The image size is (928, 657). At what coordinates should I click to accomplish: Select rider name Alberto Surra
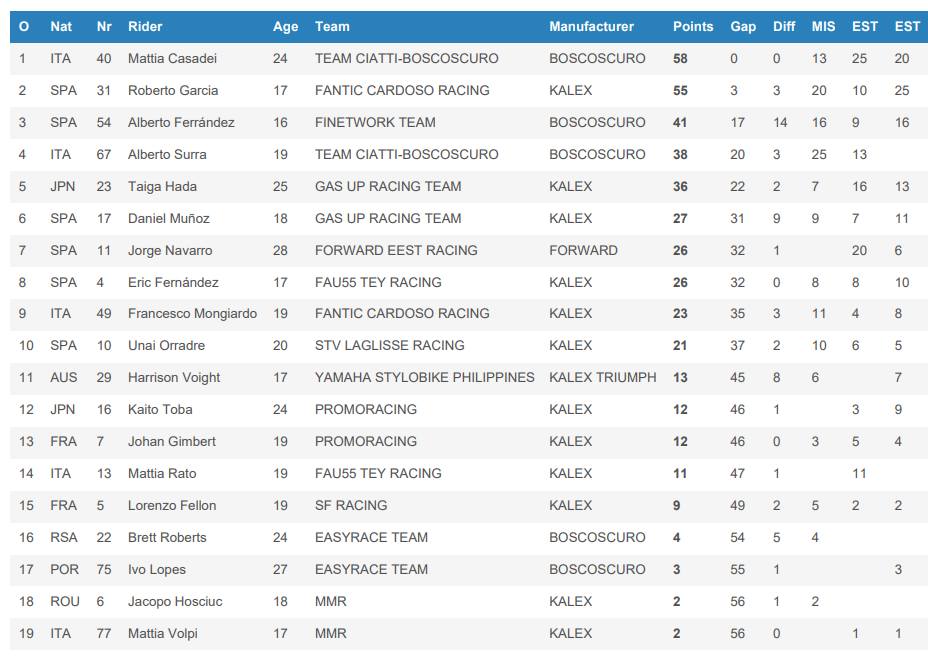tap(167, 154)
